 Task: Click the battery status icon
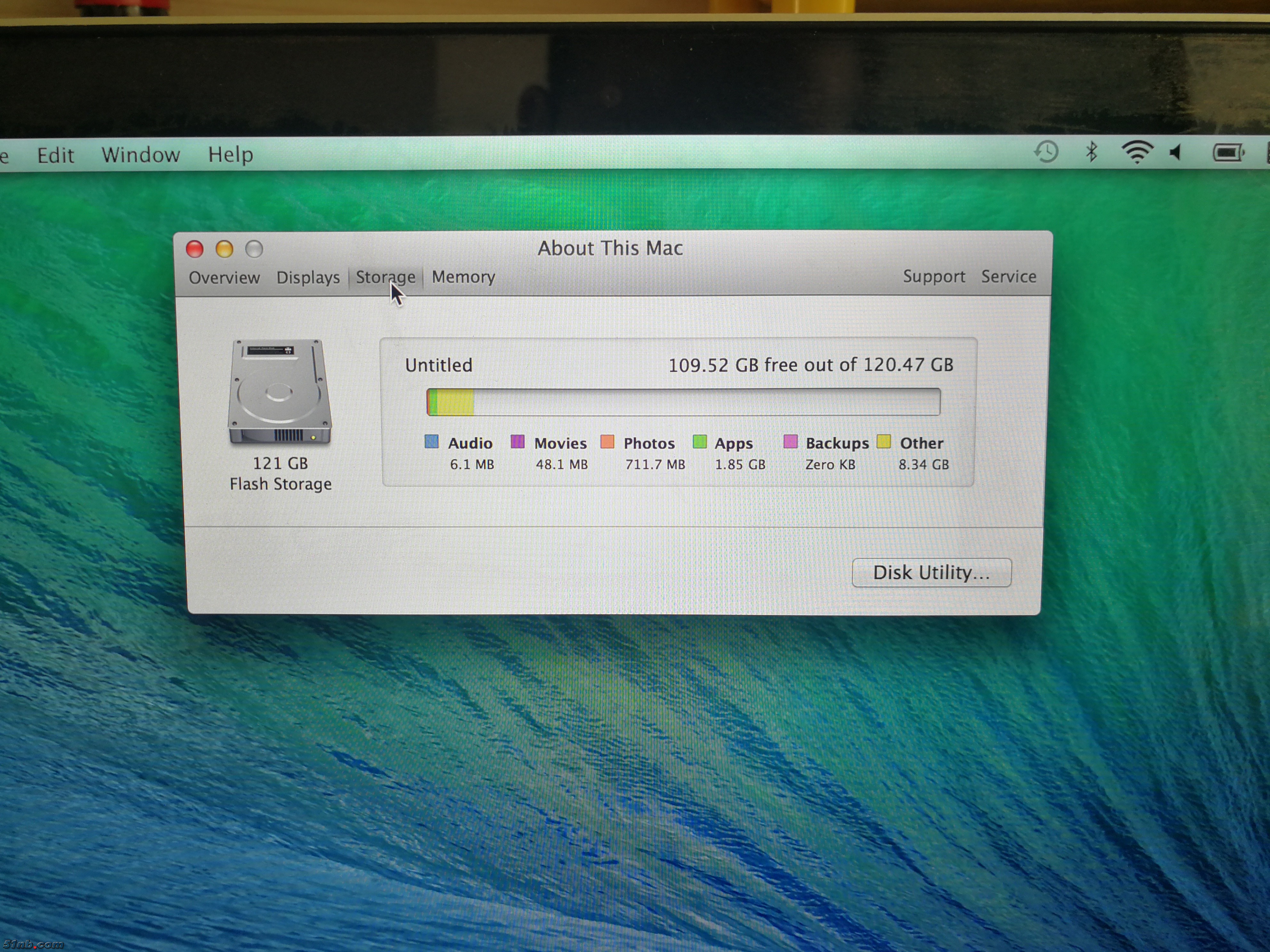(x=1227, y=153)
